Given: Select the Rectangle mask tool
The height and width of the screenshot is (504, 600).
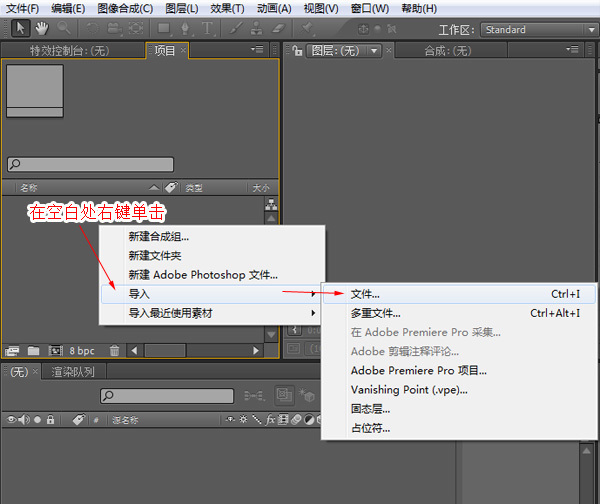Looking at the screenshot, I should point(165,28).
